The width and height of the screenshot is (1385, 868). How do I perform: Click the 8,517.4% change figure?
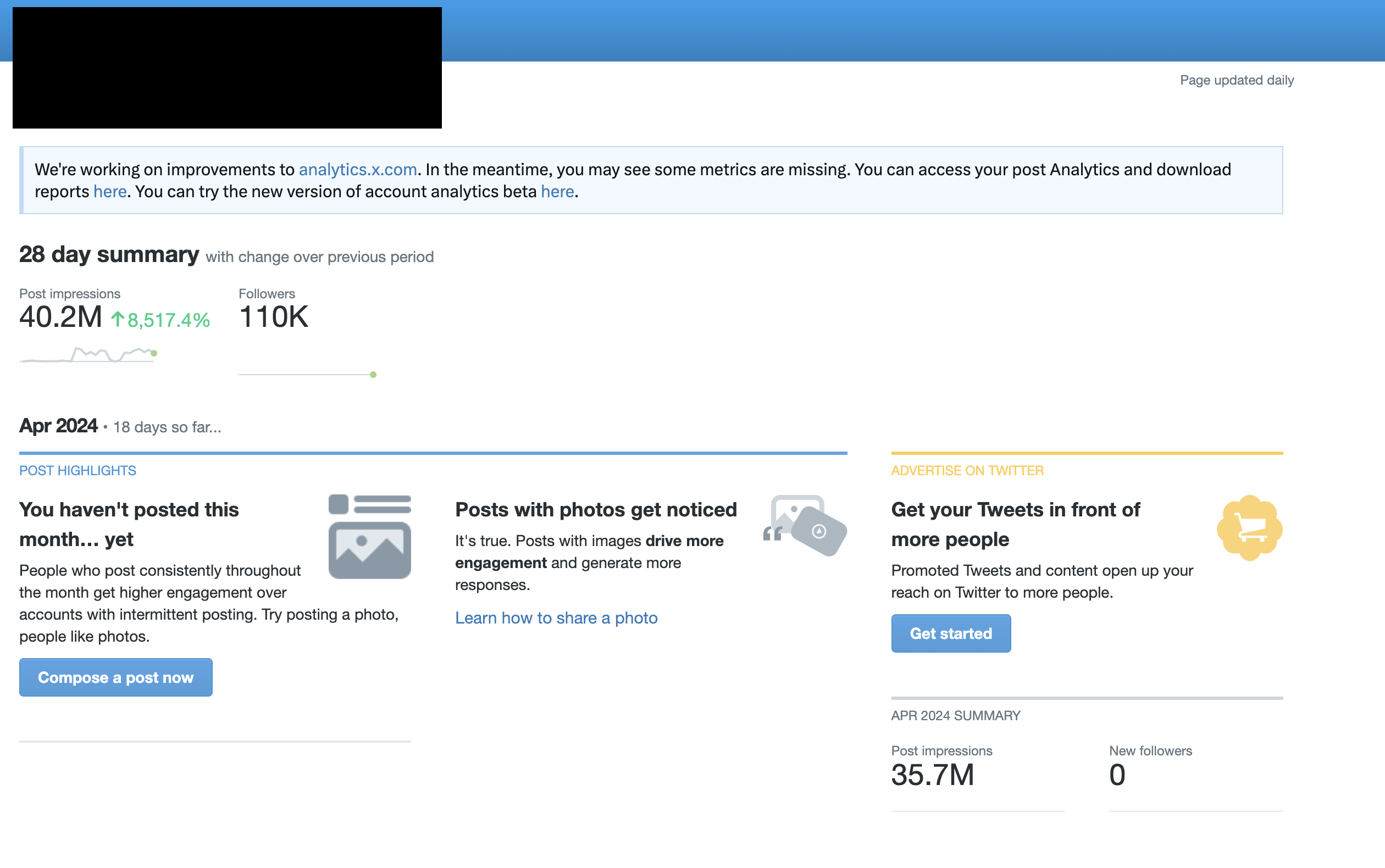click(168, 320)
